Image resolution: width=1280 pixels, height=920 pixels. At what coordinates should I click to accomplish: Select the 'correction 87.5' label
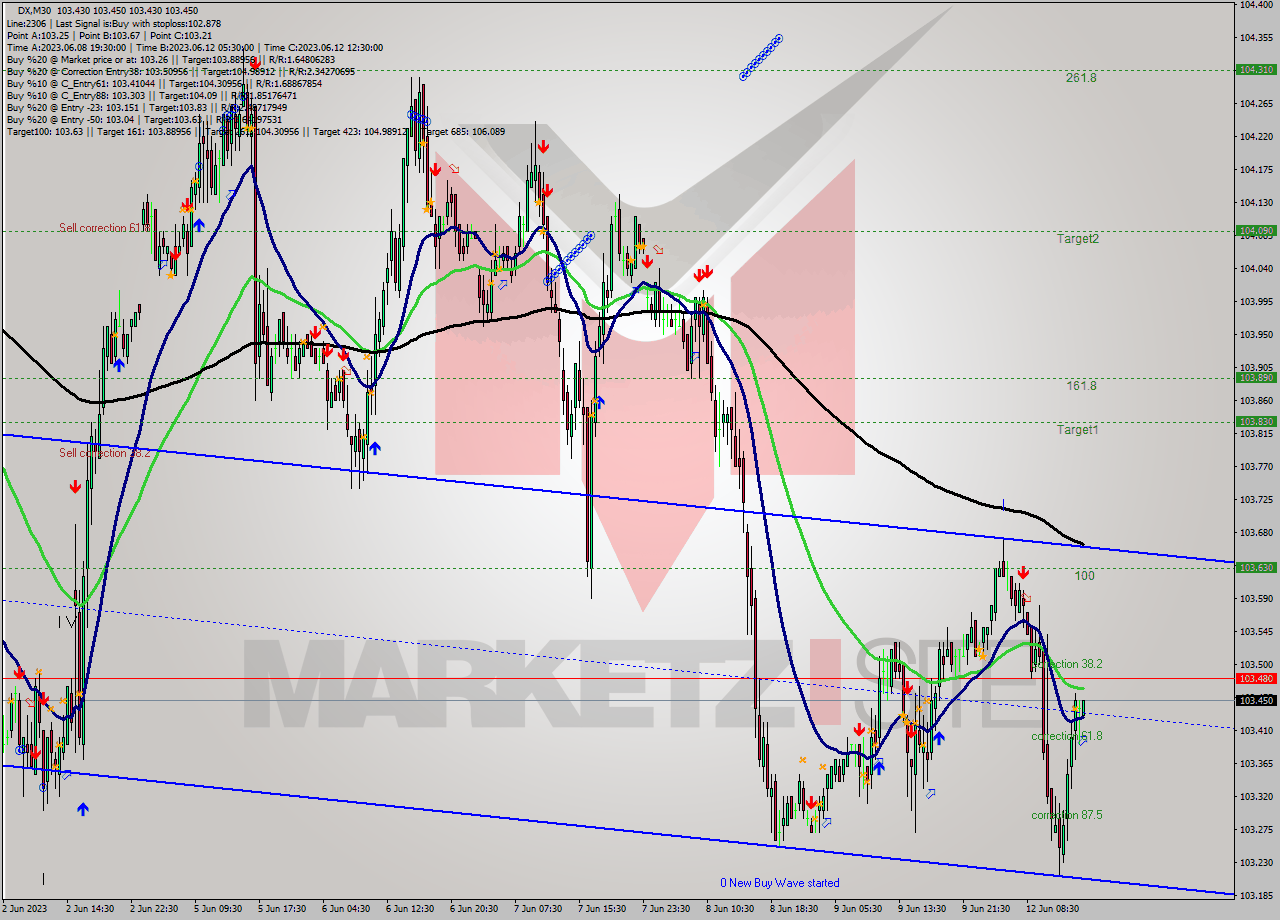point(1067,815)
